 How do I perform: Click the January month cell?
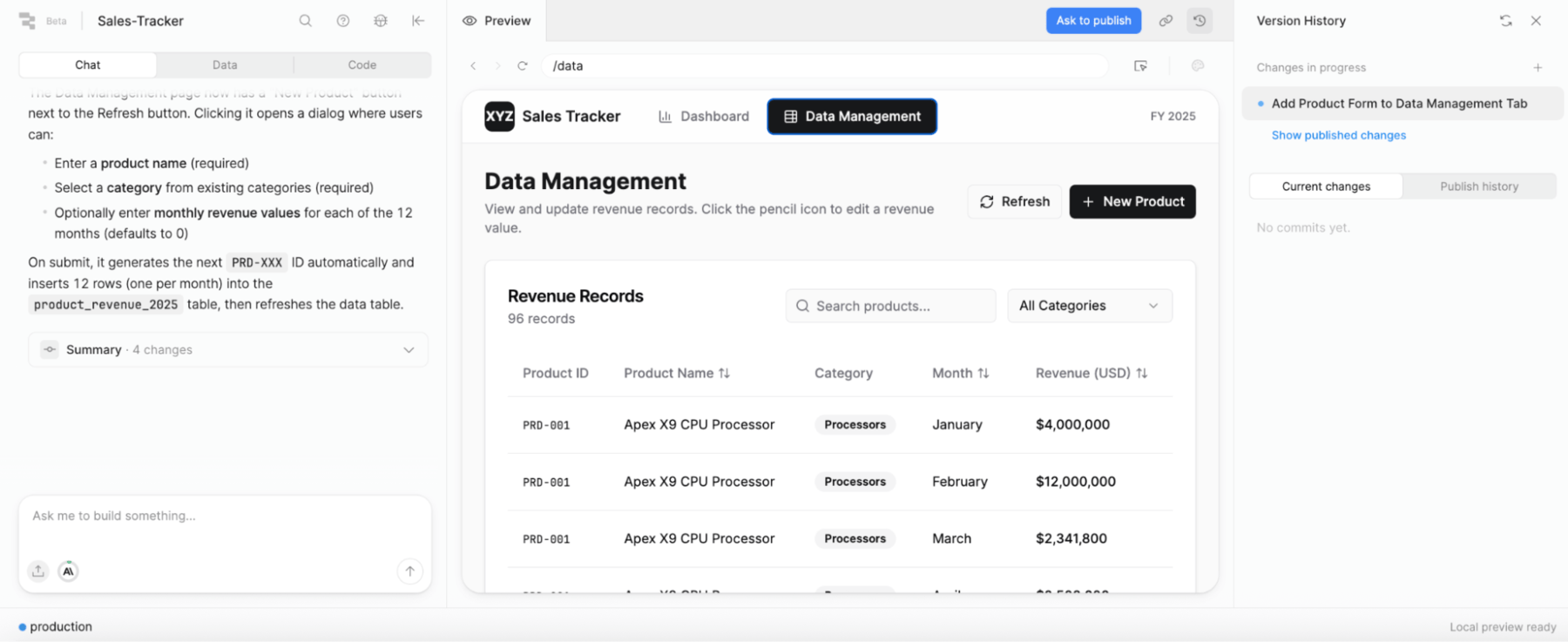[x=957, y=425]
